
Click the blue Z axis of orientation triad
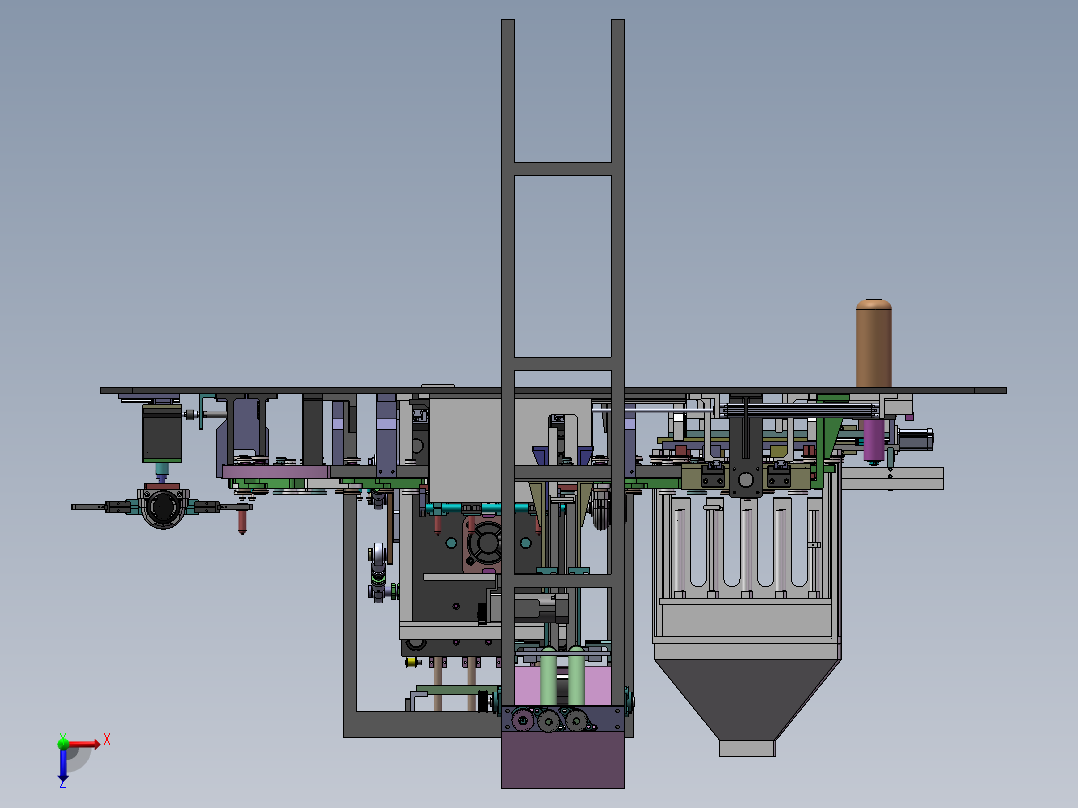(63, 765)
